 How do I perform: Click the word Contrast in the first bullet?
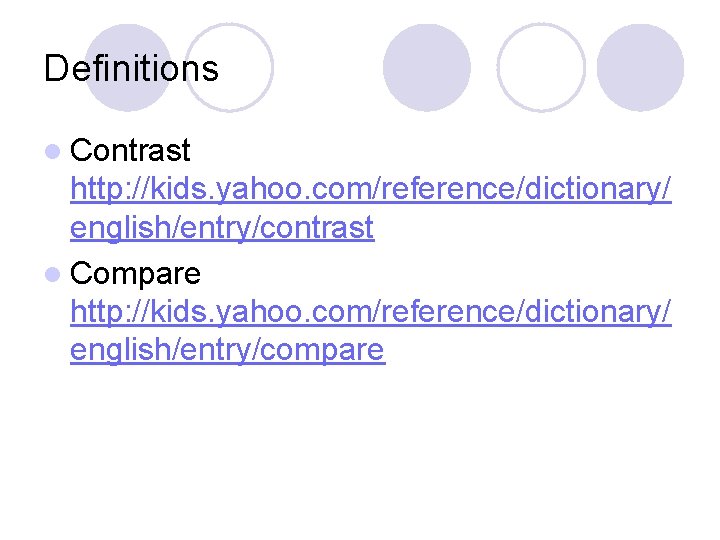point(130,151)
